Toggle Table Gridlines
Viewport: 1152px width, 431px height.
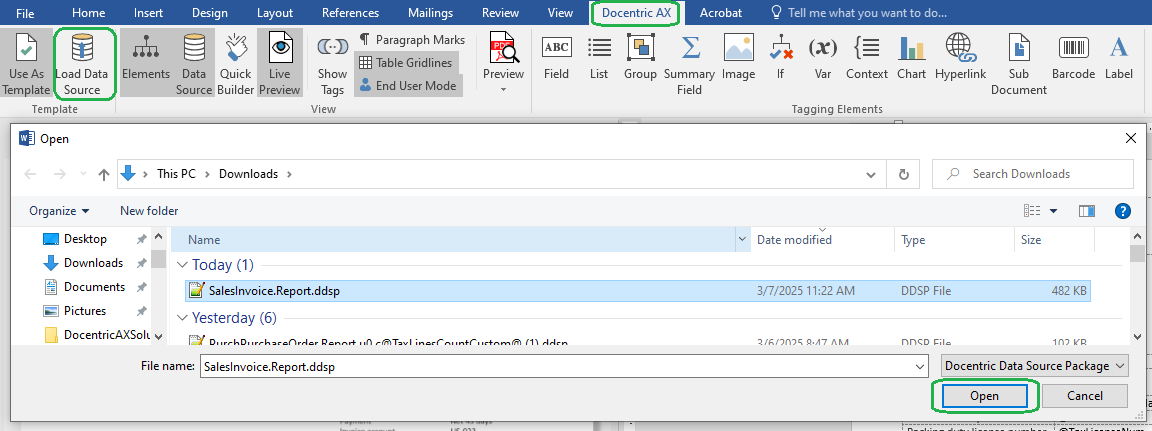click(406, 62)
